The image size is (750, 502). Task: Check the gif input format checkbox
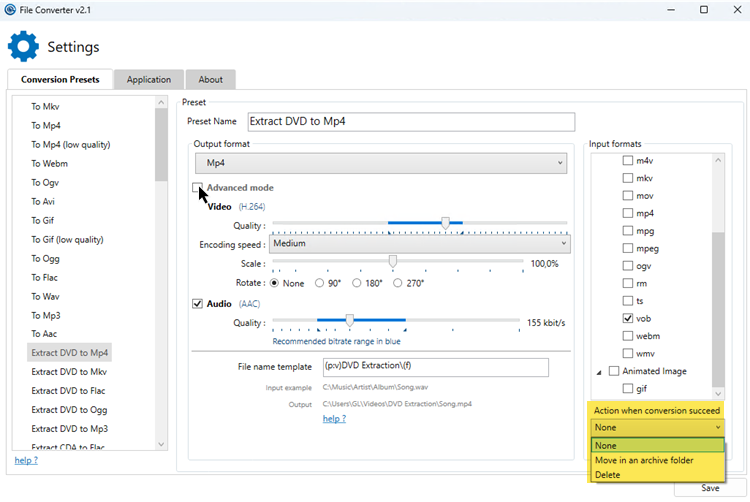coord(628,388)
